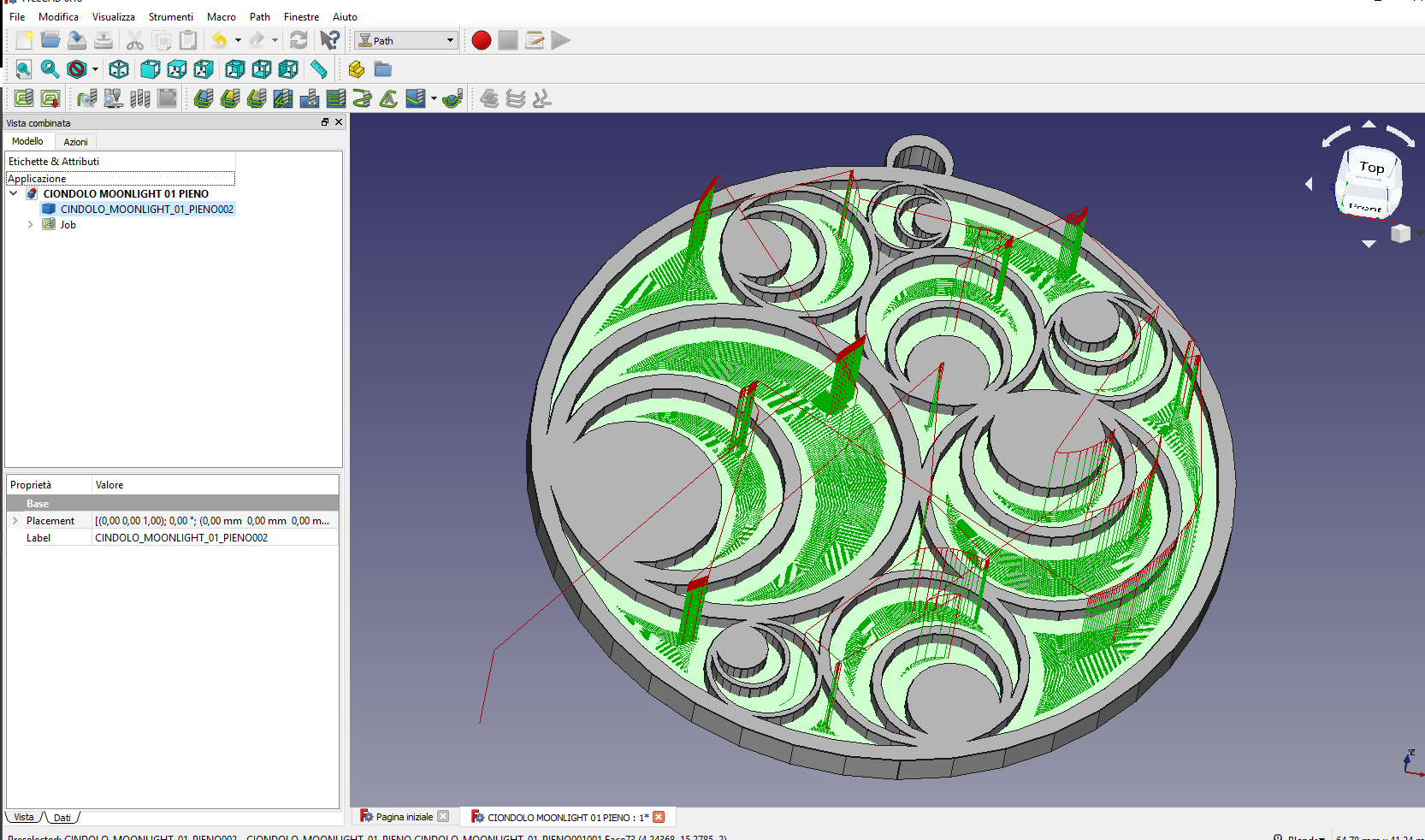Open the Path menu
1425x840 pixels.
click(259, 16)
